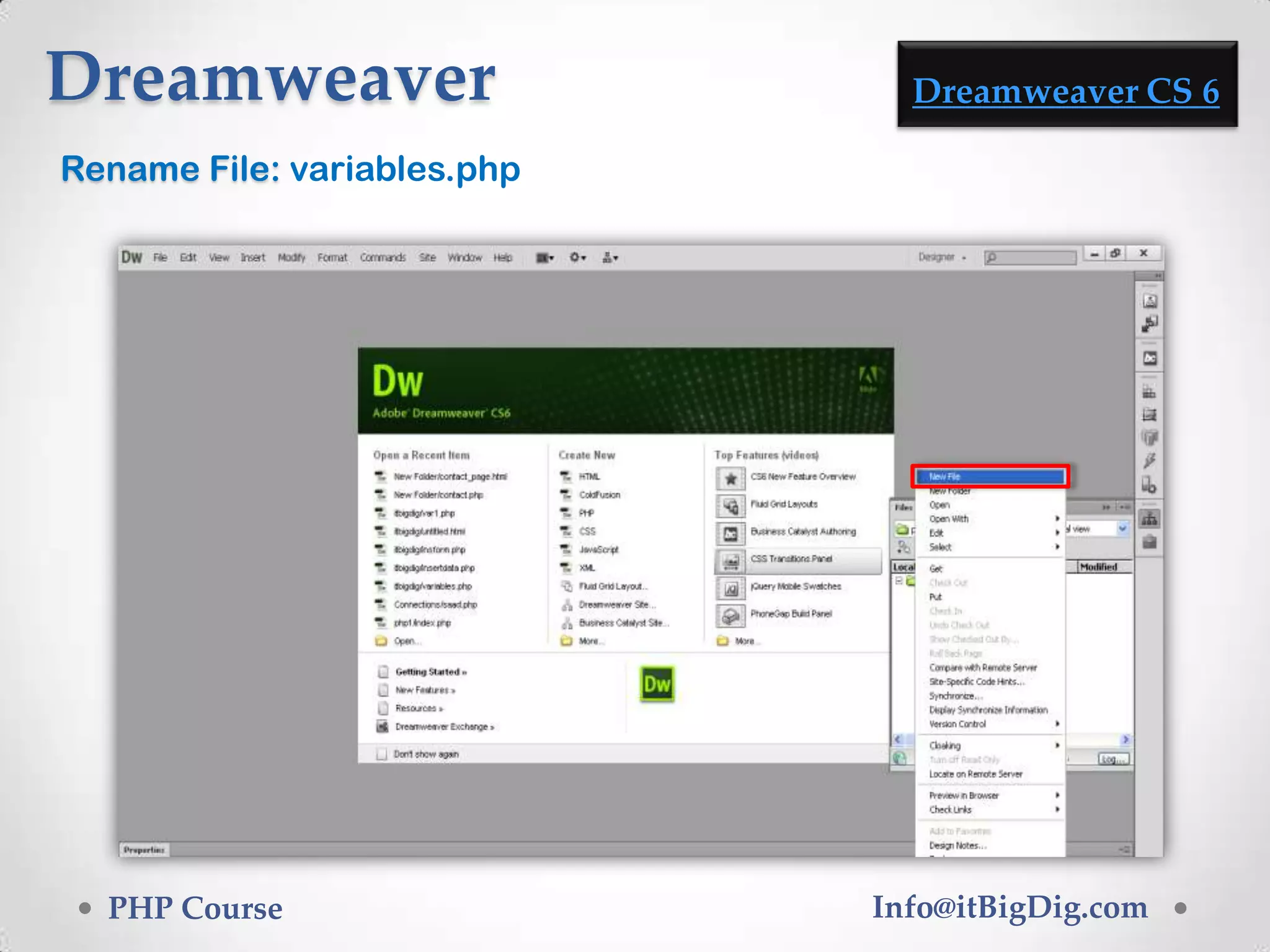The height and width of the screenshot is (952, 1270).
Task: Open the Business Catalyst panel icon in dock
Action: 1149,358
